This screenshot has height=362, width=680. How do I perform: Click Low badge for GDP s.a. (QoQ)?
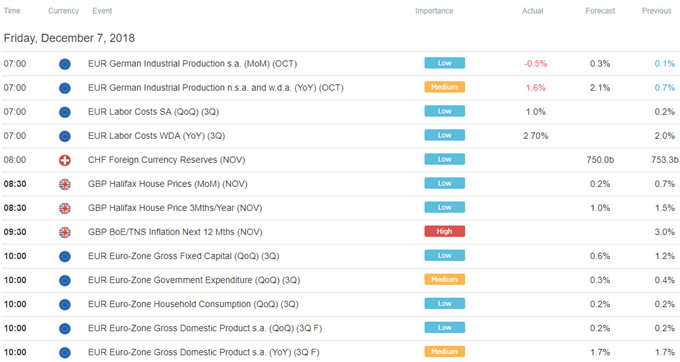[445, 328]
